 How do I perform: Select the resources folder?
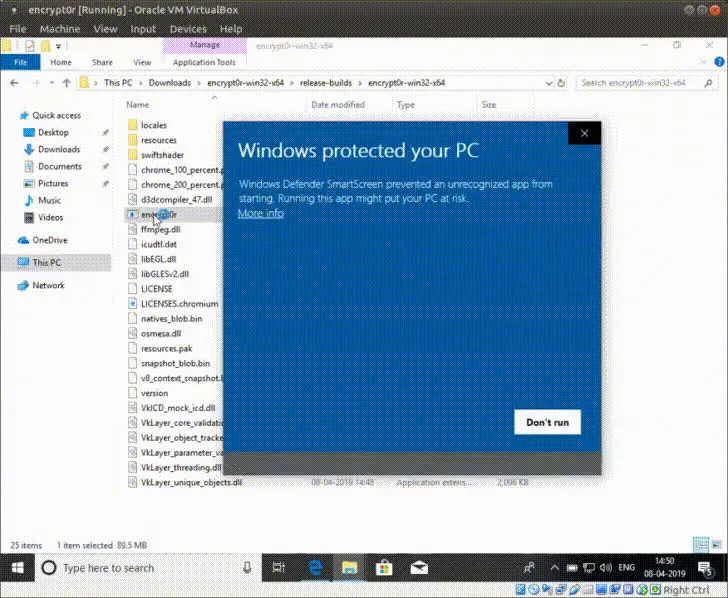point(159,140)
